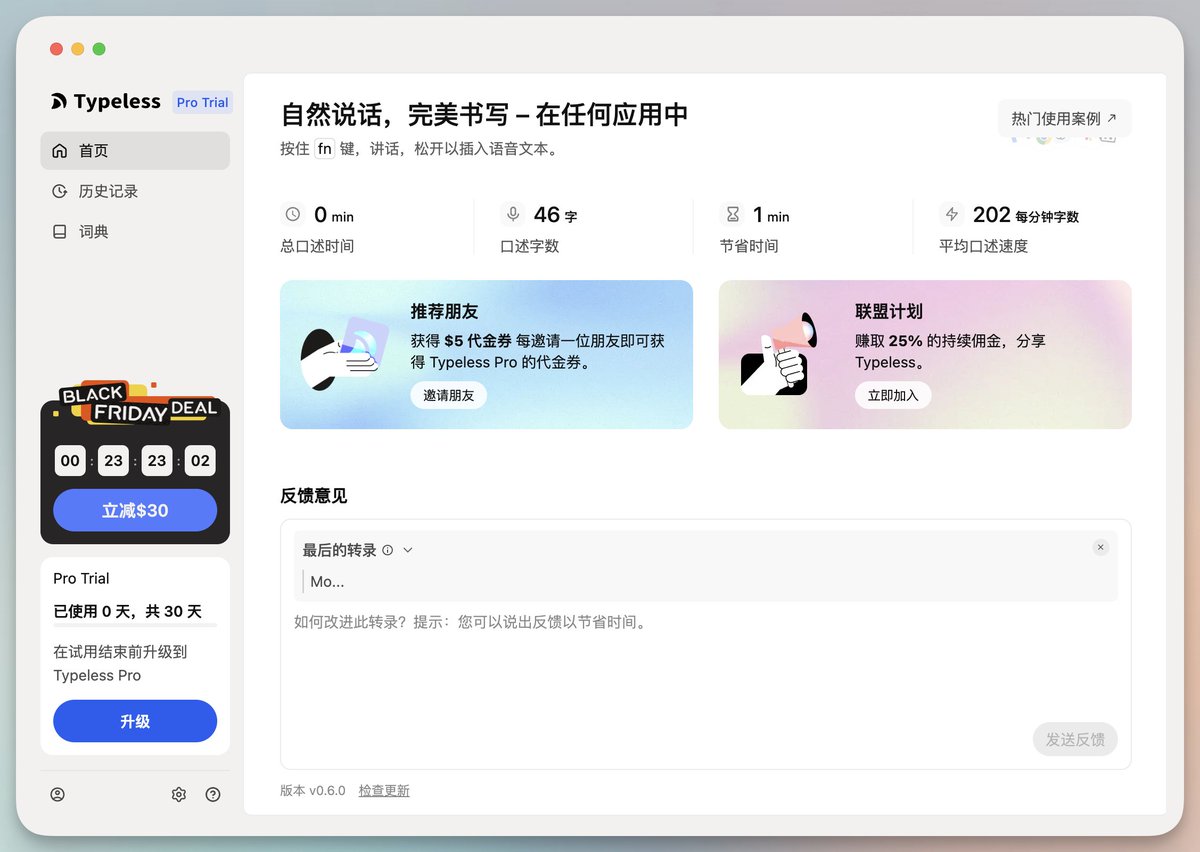Image resolution: width=1200 pixels, height=852 pixels.
Task: Click the fn key hint label
Action: 324,149
